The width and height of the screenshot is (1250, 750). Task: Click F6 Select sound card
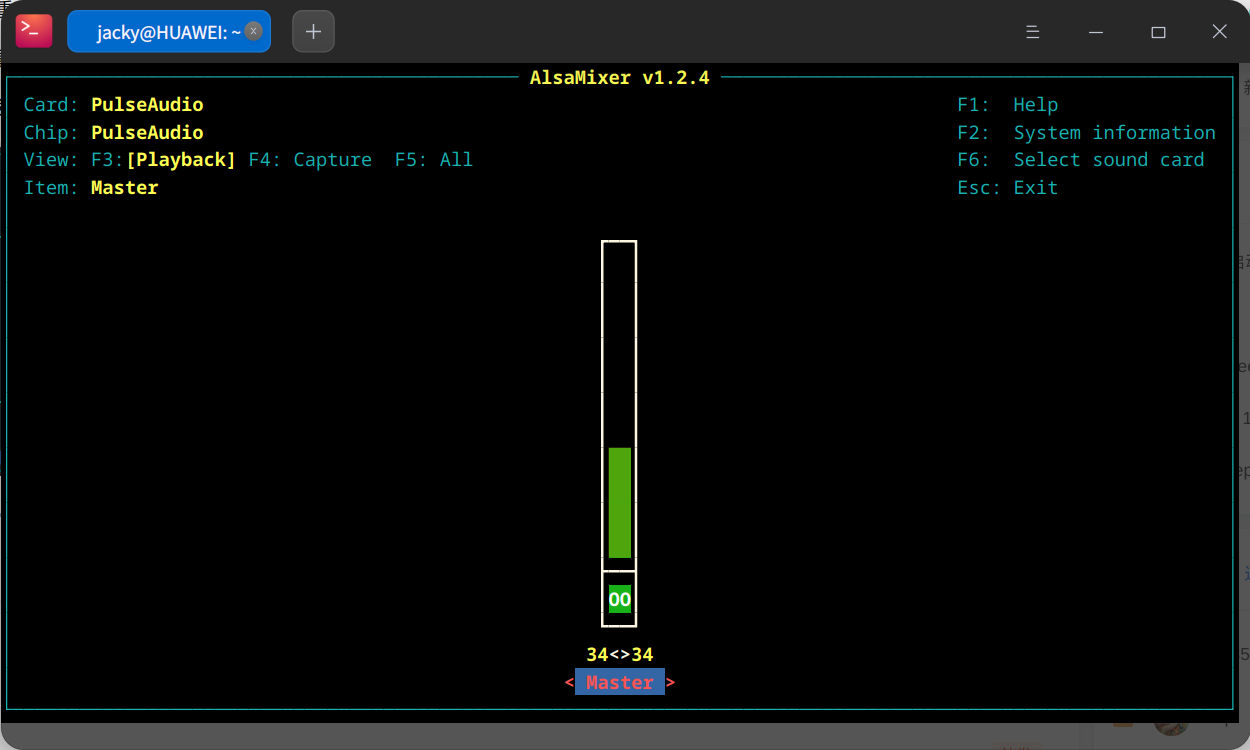(1080, 160)
